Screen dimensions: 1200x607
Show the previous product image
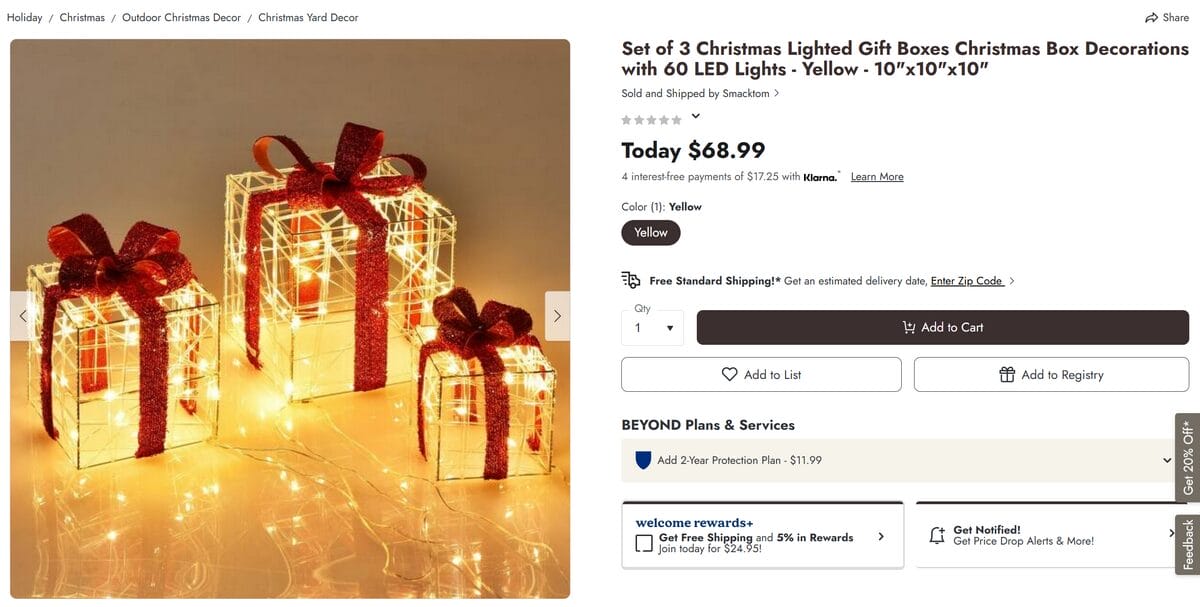point(23,316)
